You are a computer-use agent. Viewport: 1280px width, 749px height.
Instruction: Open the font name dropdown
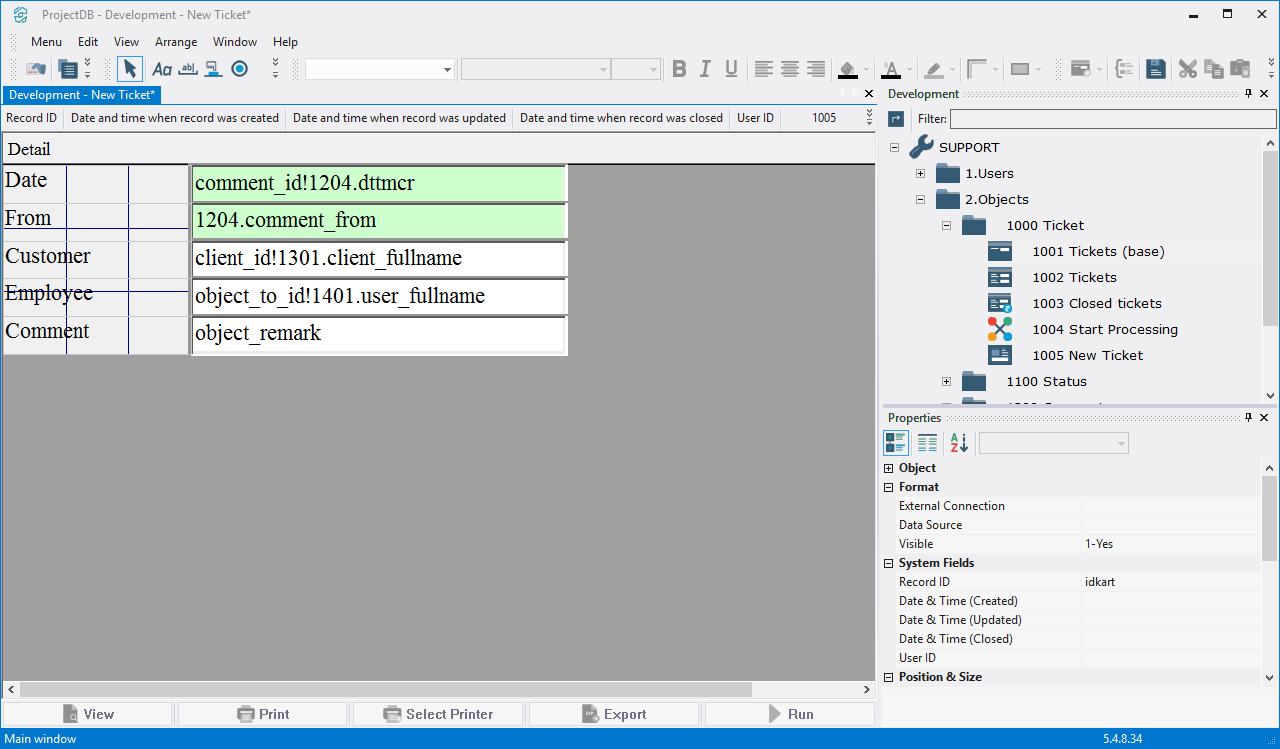coord(447,70)
